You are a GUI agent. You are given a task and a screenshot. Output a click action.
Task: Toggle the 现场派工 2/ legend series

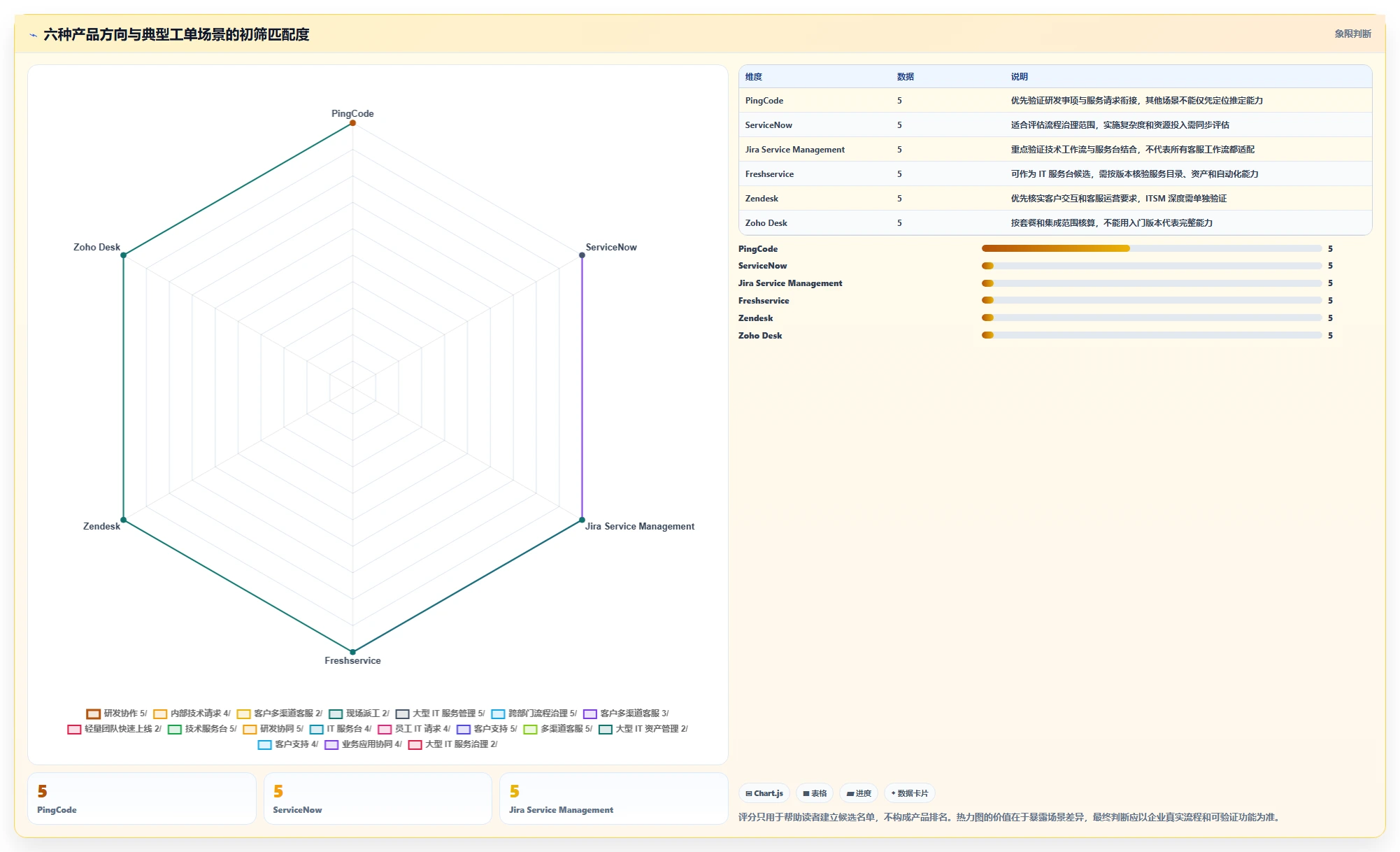click(x=359, y=713)
